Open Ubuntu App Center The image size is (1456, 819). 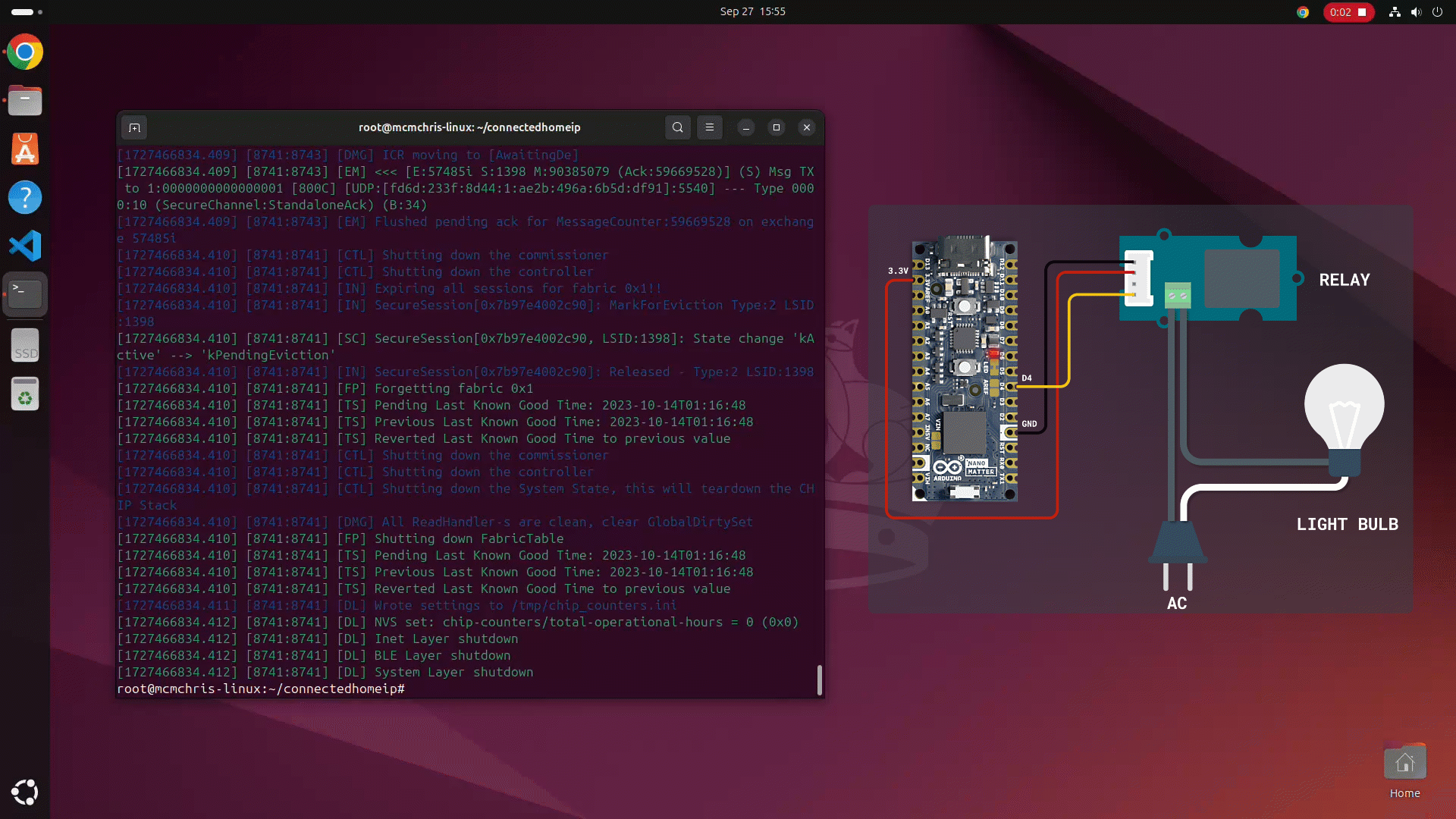[x=25, y=149]
